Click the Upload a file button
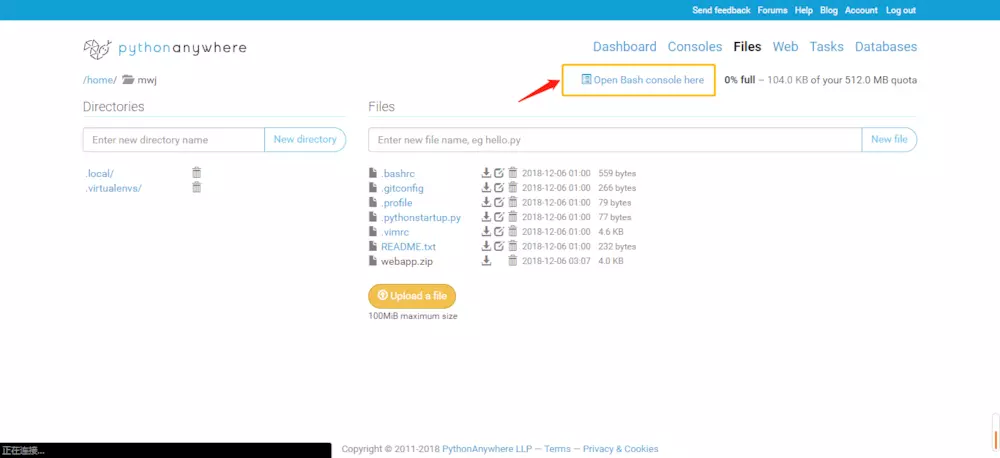The height and width of the screenshot is (458, 1000). point(412,296)
